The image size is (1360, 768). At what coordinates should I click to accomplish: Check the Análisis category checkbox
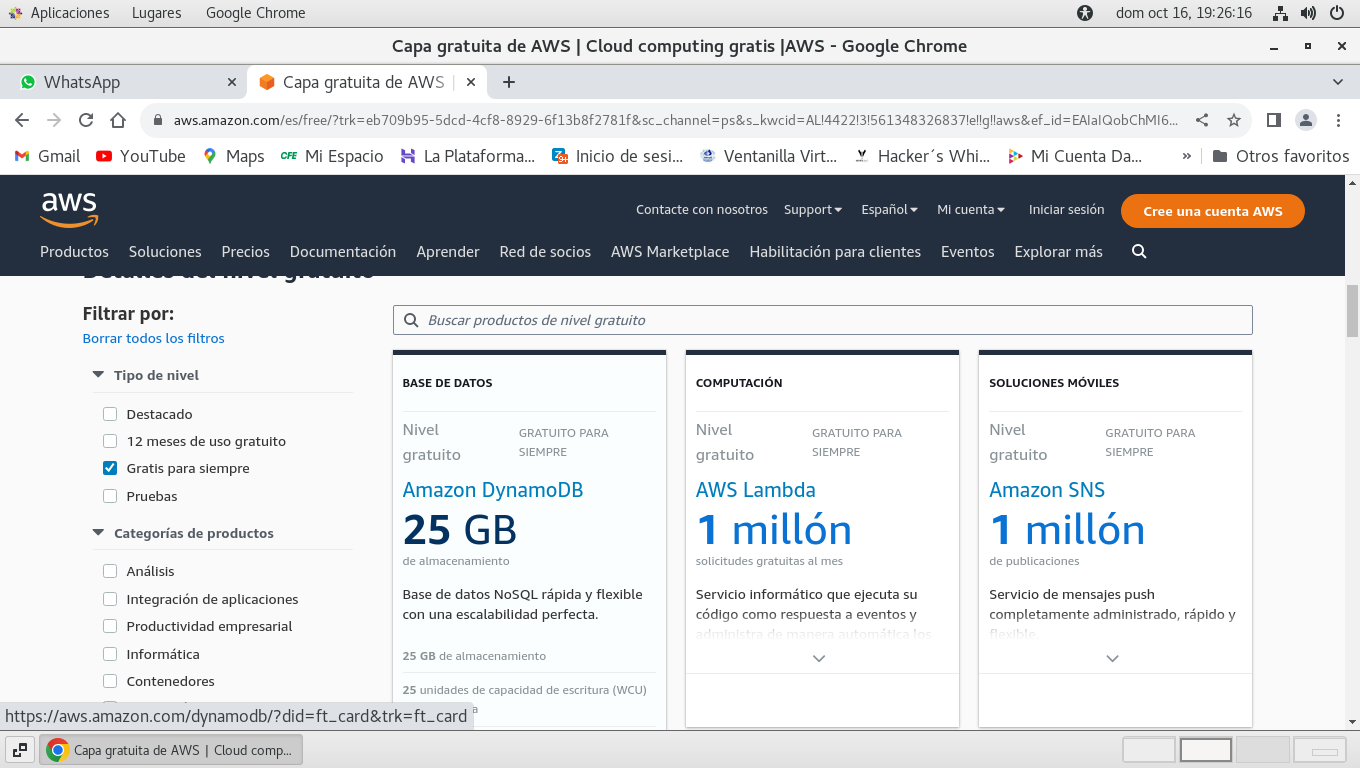tap(110, 571)
